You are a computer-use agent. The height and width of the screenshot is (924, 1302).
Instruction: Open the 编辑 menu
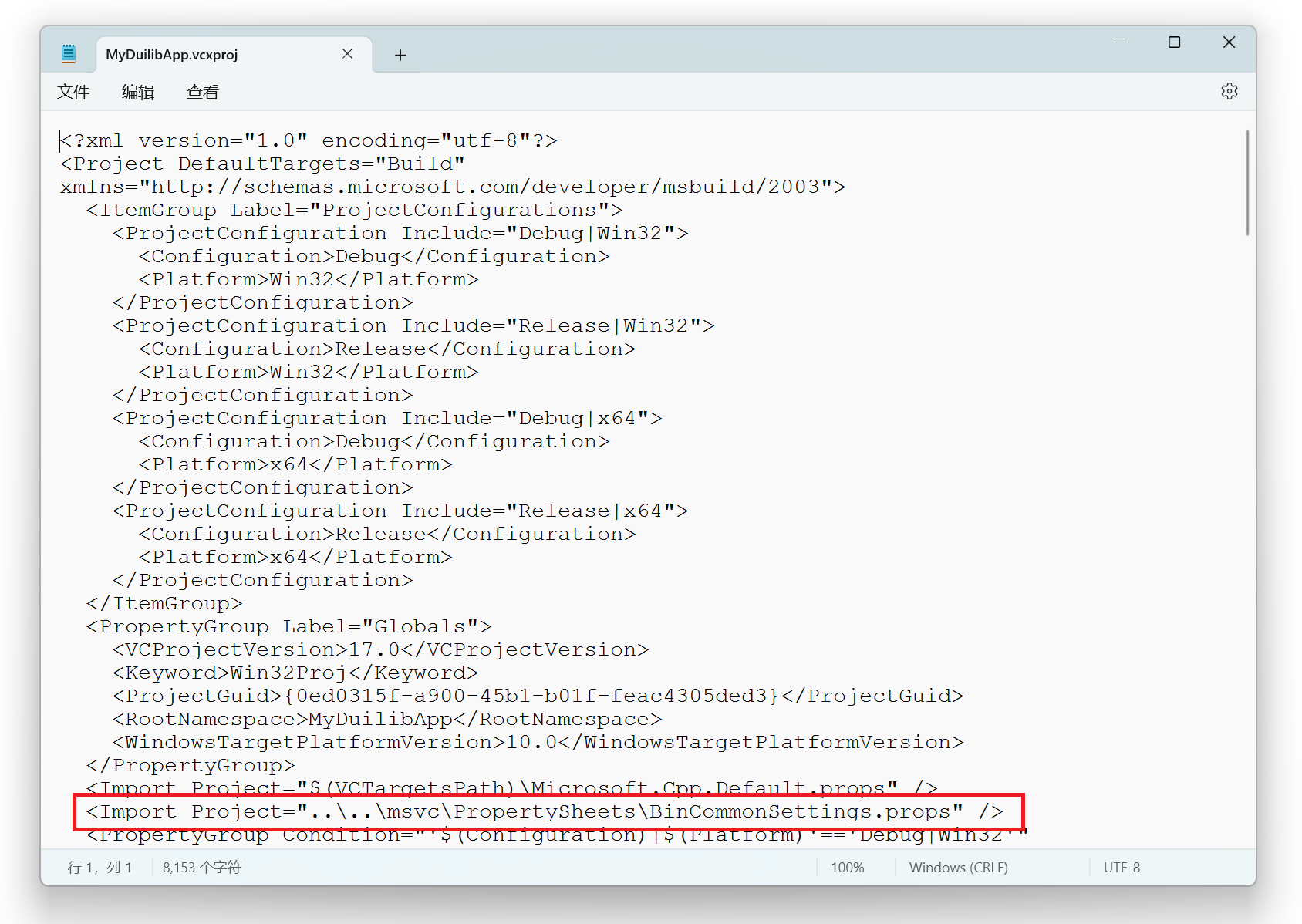pyautogui.click(x=138, y=92)
